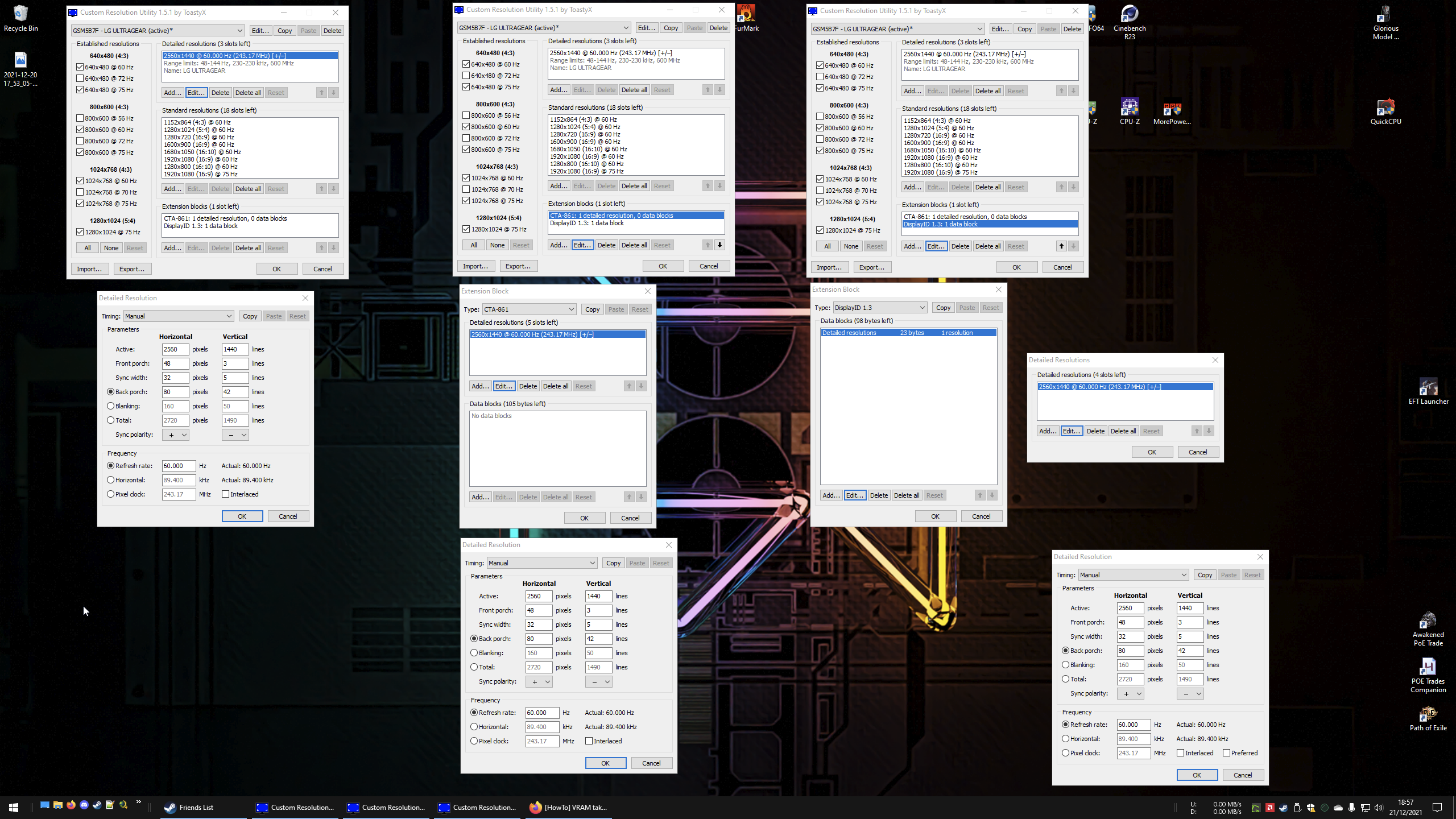Click Export in the middle CRU window

(518, 266)
